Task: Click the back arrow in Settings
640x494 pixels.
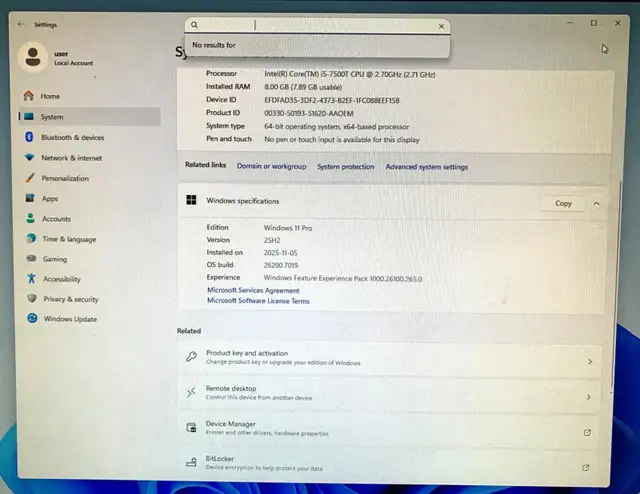Action: tap(21, 24)
